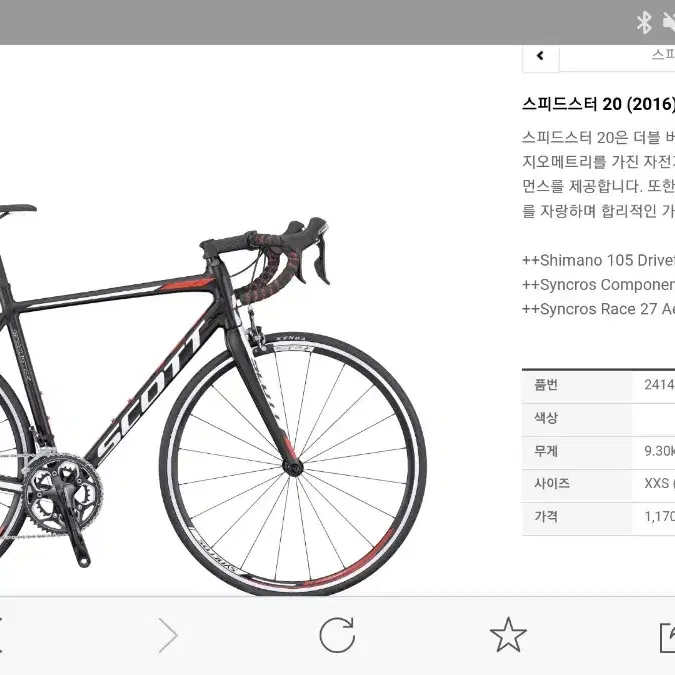
Task: Click the ++Syncros Race 27 feature line
Action: pos(598,309)
